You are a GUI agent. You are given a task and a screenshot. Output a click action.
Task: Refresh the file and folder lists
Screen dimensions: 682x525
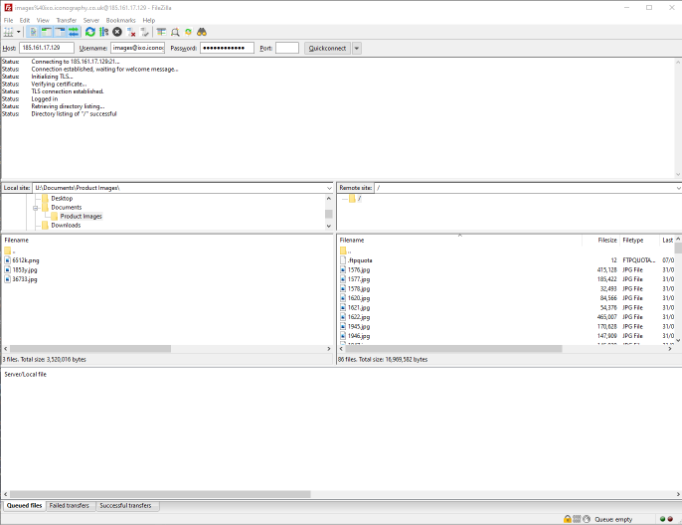tap(90, 32)
